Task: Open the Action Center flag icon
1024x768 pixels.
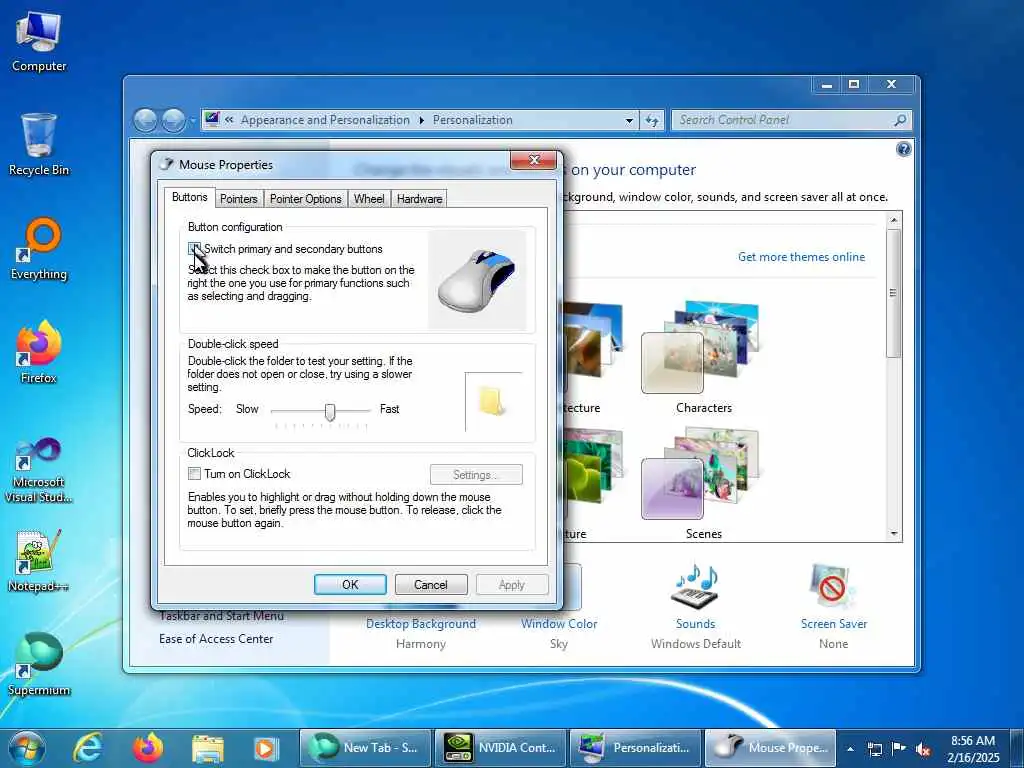Action: click(899, 748)
